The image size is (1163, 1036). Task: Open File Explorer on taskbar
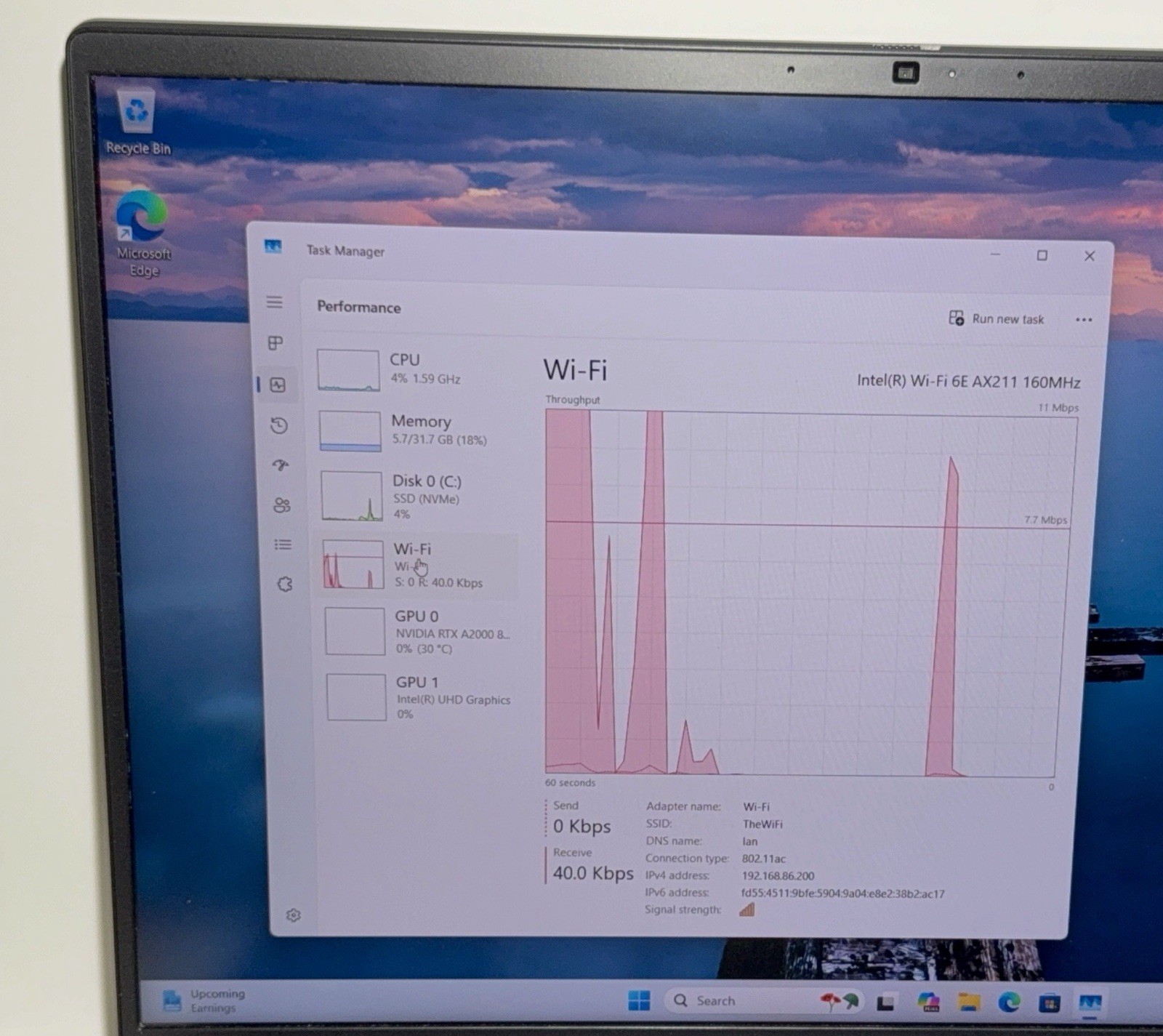coord(969,1003)
